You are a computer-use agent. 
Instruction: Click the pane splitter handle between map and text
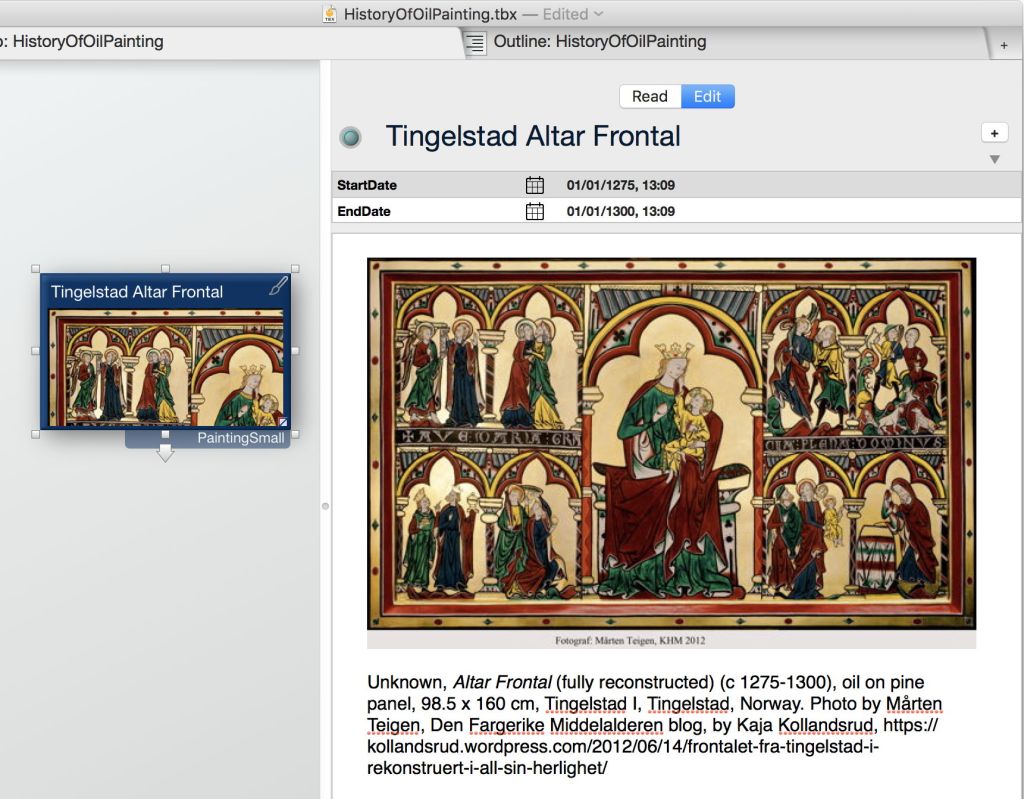point(325,506)
